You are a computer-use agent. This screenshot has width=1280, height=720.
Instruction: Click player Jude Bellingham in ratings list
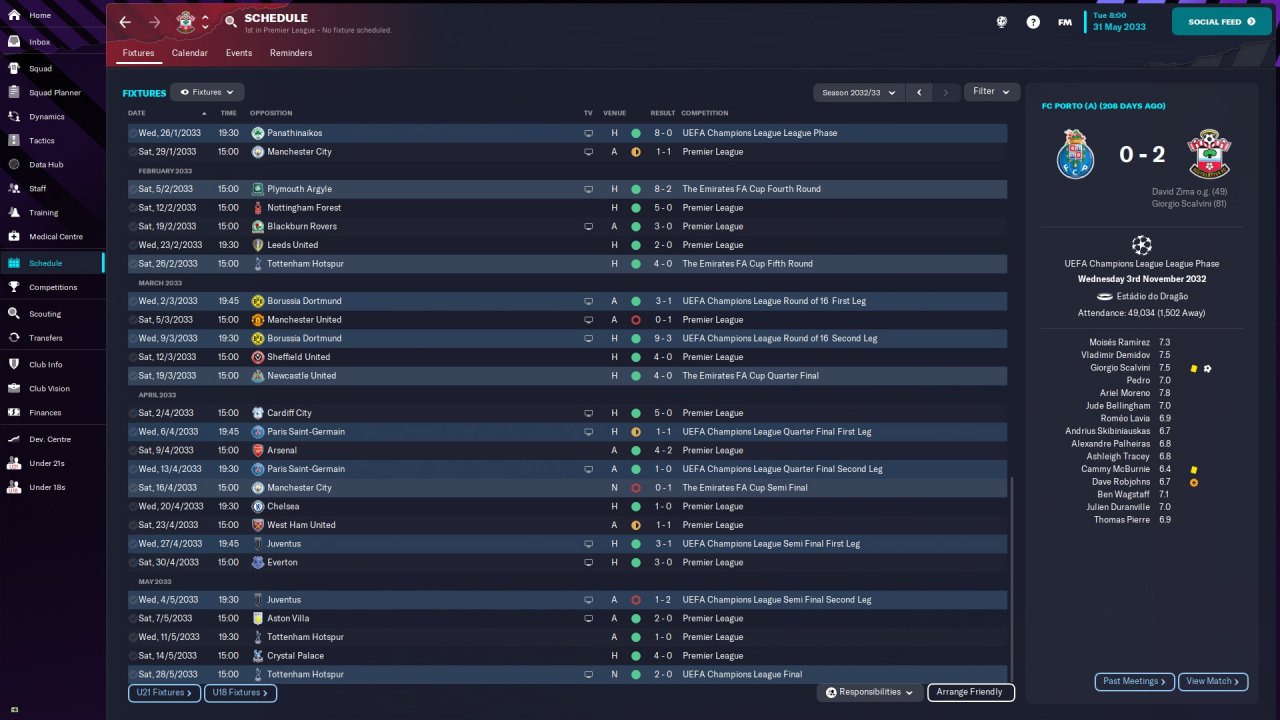[1118, 406]
